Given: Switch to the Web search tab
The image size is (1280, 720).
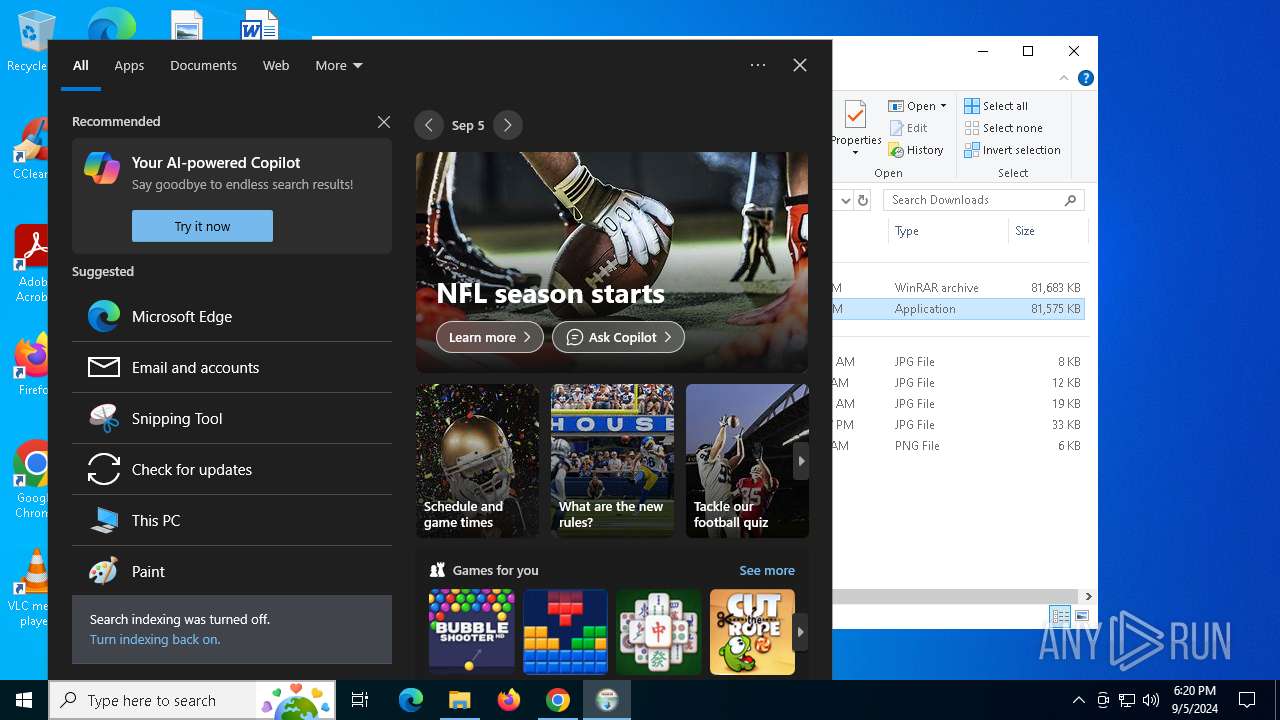Looking at the screenshot, I should pyautogui.click(x=276, y=65).
